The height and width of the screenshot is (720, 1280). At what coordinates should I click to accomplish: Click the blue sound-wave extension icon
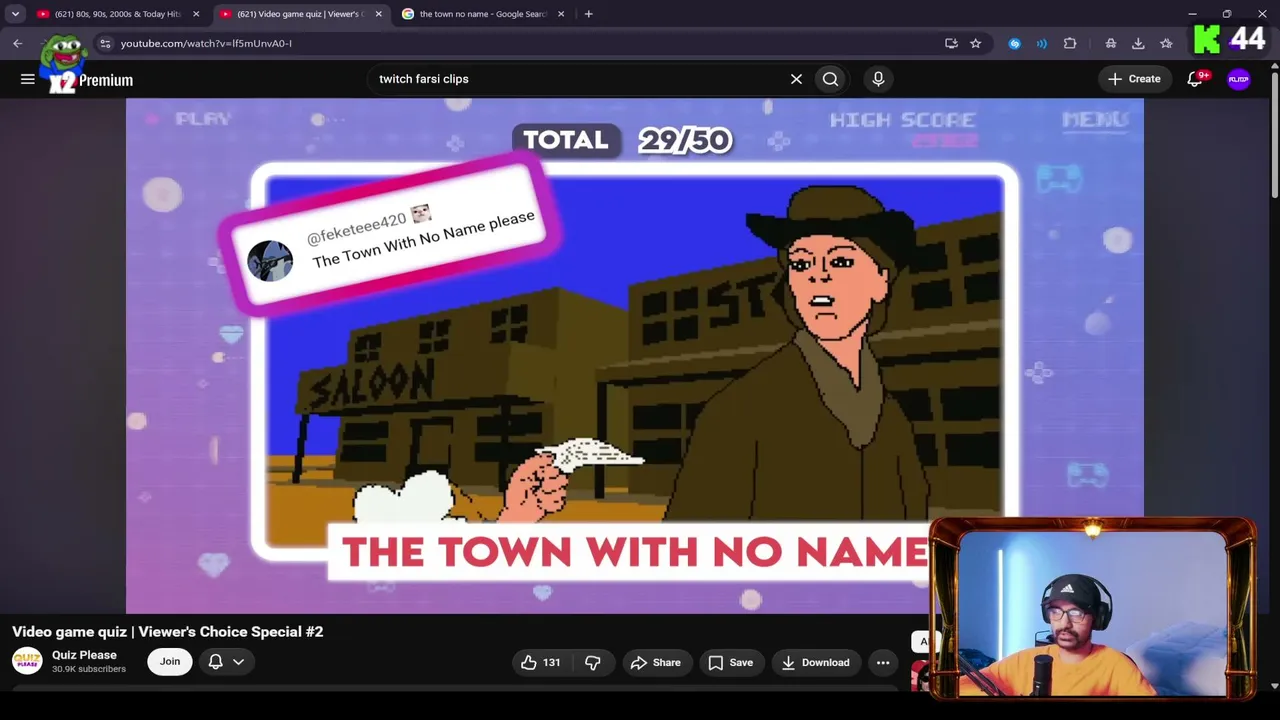pyautogui.click(x=1042, y=43)
